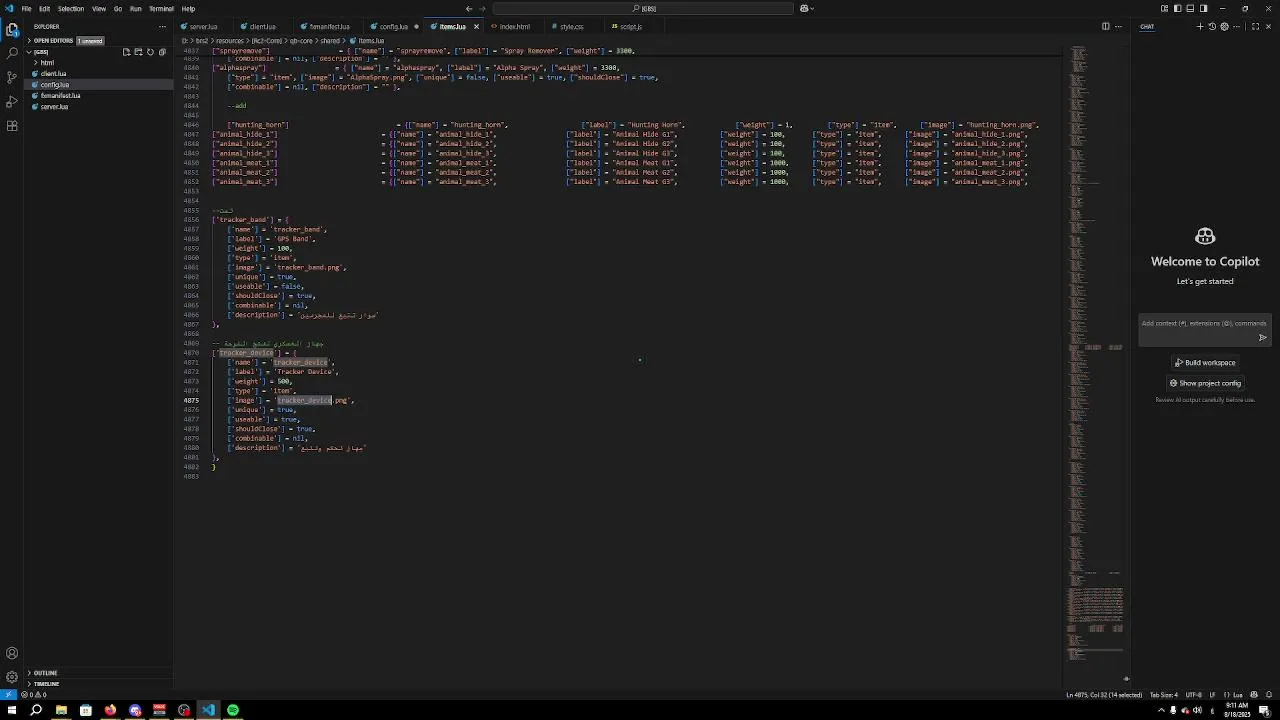Screen dimensions: 1280x720
Task: Click New File icon in explorer header
Action: (127, 52)
